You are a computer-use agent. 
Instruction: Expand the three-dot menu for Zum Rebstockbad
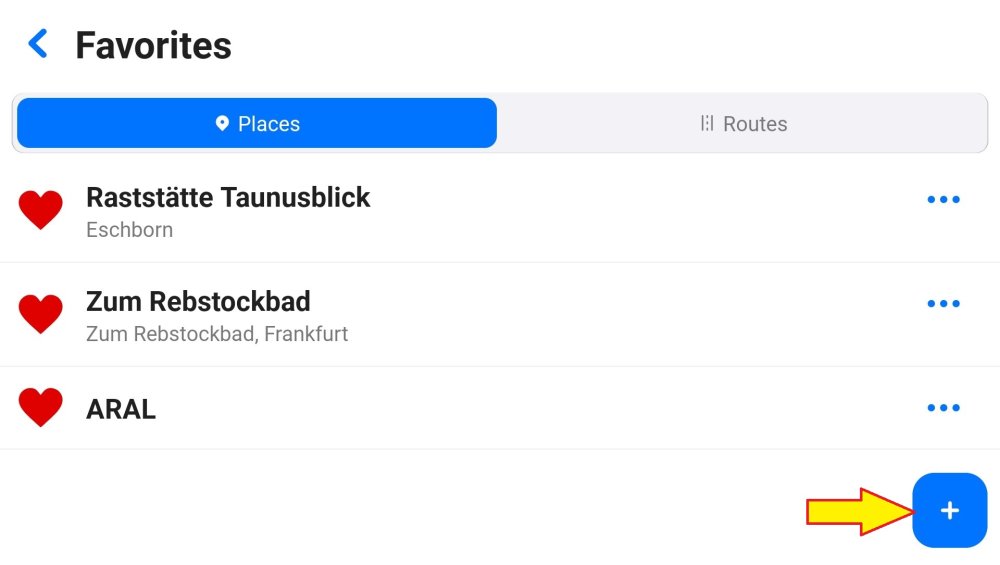coord(943,304)
